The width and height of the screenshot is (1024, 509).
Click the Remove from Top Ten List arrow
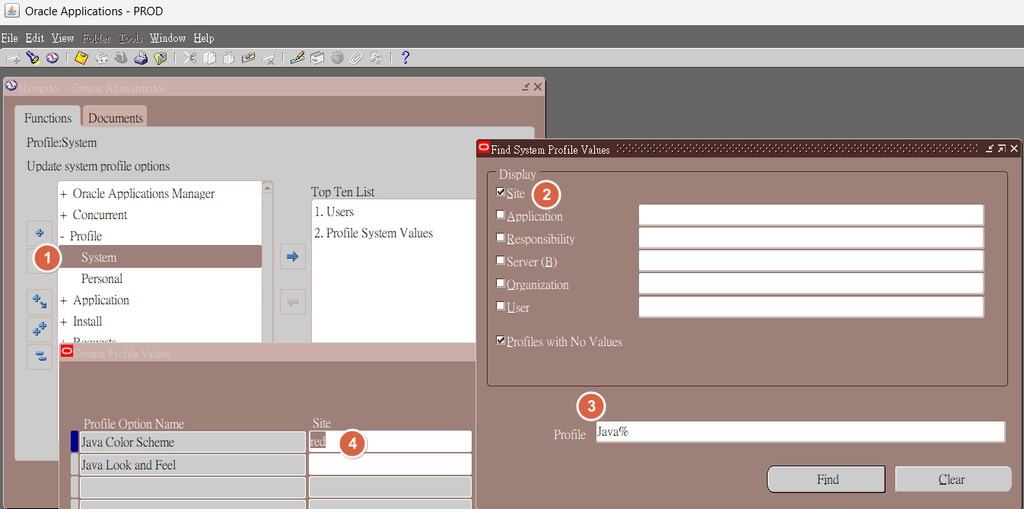click(x=293, y=303)
